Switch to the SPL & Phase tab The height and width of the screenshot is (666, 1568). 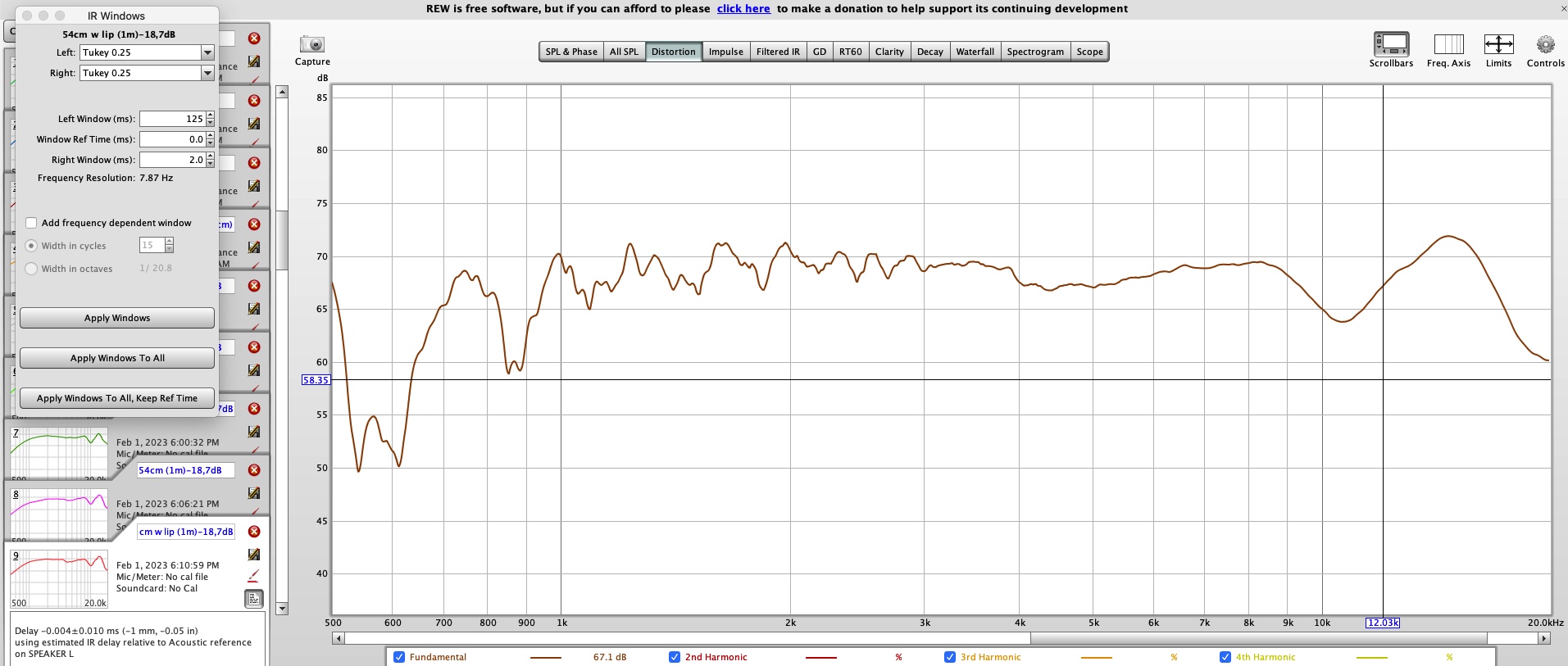571,52
